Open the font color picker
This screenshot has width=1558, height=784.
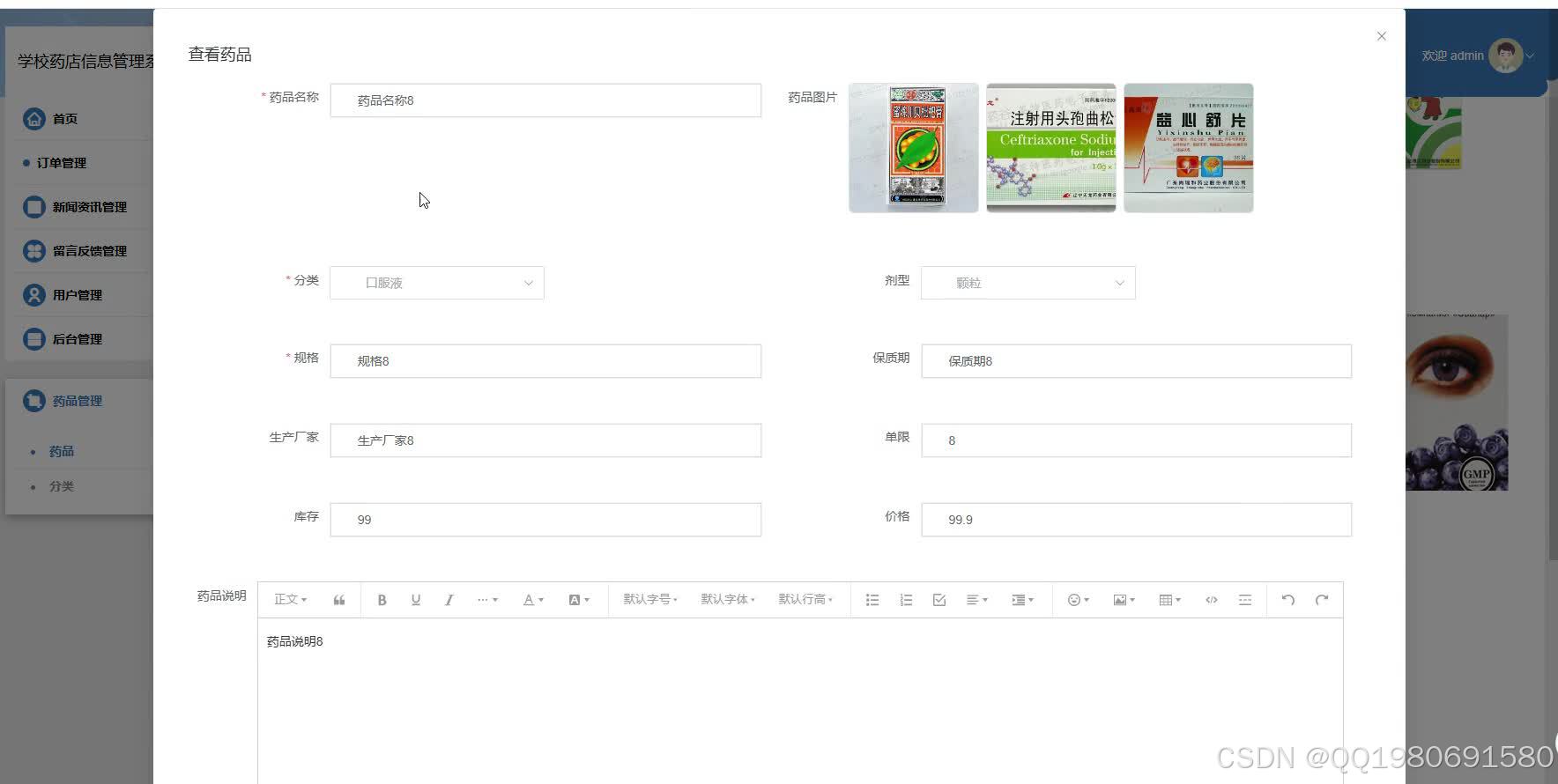[533, 600]
